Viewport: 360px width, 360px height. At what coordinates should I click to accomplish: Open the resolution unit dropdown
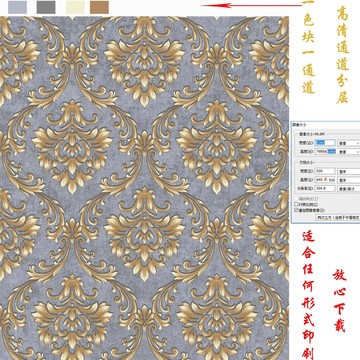click(349, 189)
